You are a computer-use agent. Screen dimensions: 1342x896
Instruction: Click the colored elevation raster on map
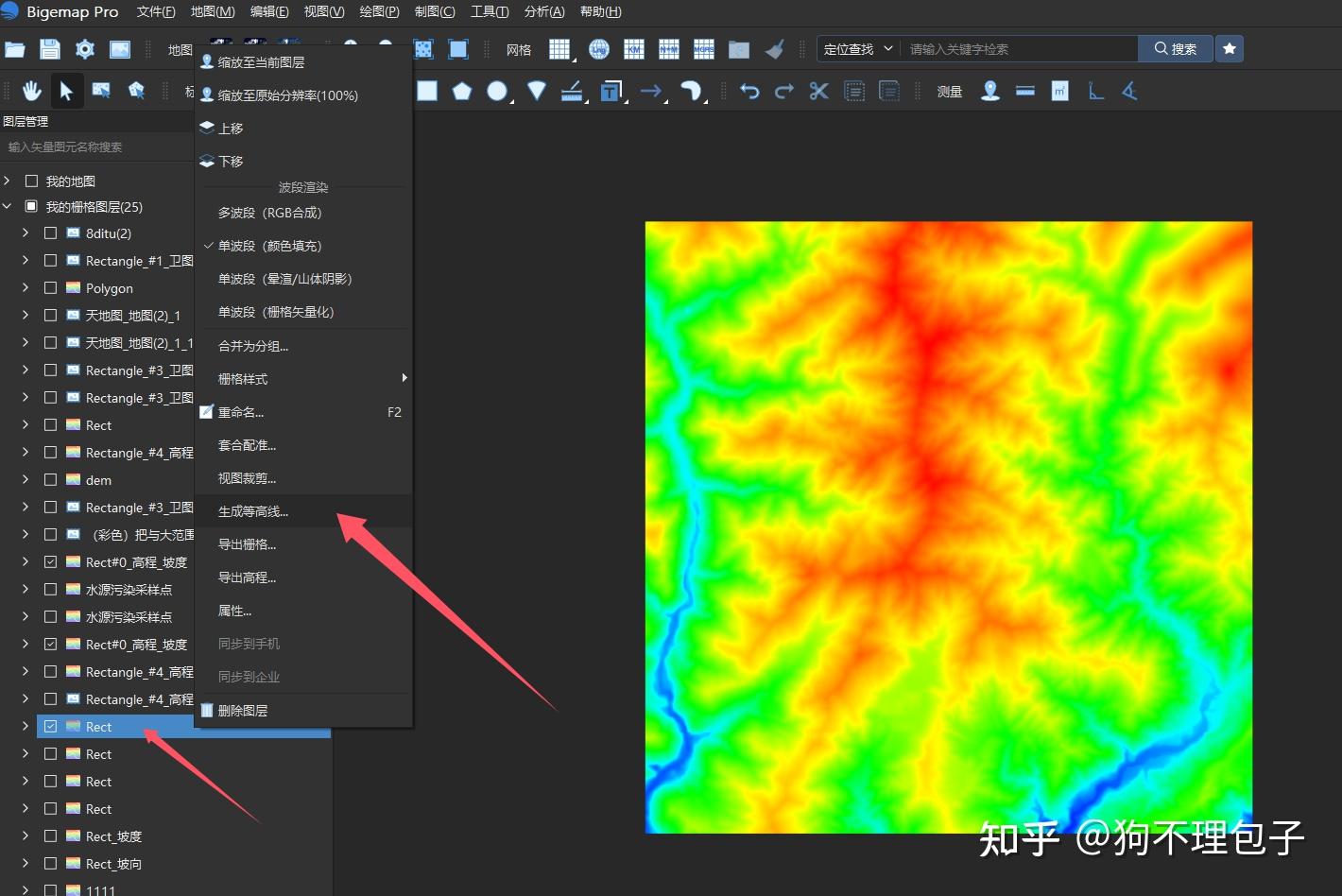click(x=948, y=527)
